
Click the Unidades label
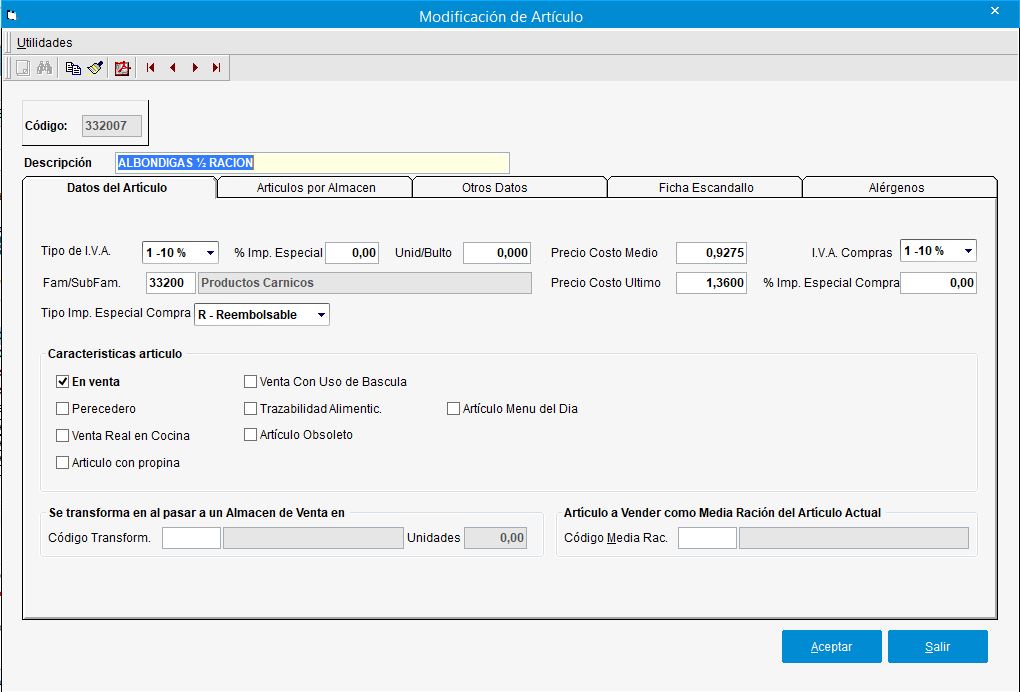point(434,538)
